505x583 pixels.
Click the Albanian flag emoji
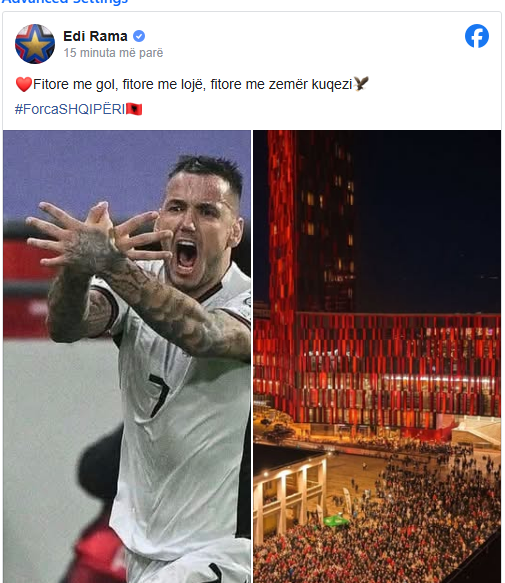pyautogui.click(x=134, y=109)
